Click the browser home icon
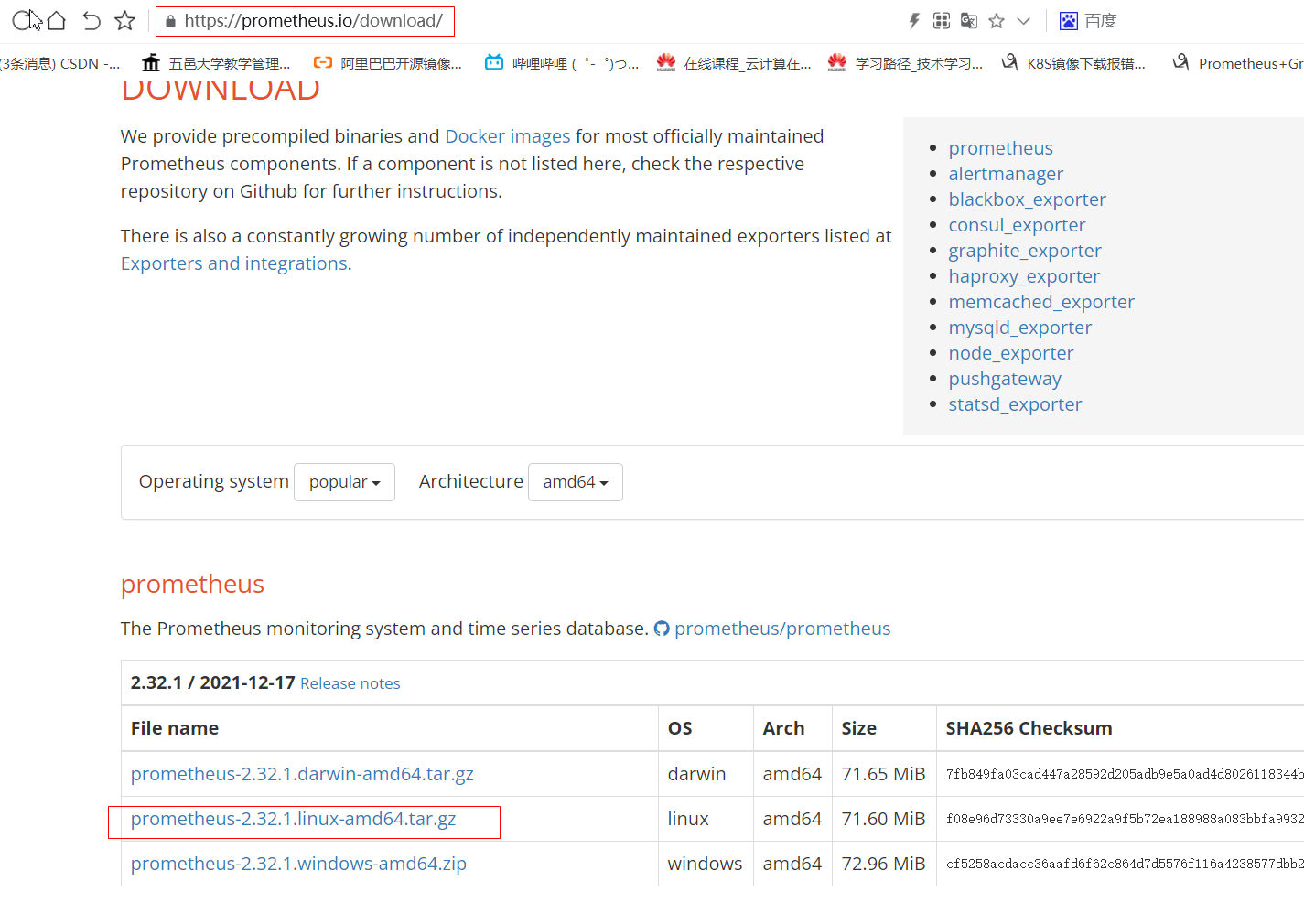Image resolution: width=1304 pixels, height=924 pixels. [56, 20]
